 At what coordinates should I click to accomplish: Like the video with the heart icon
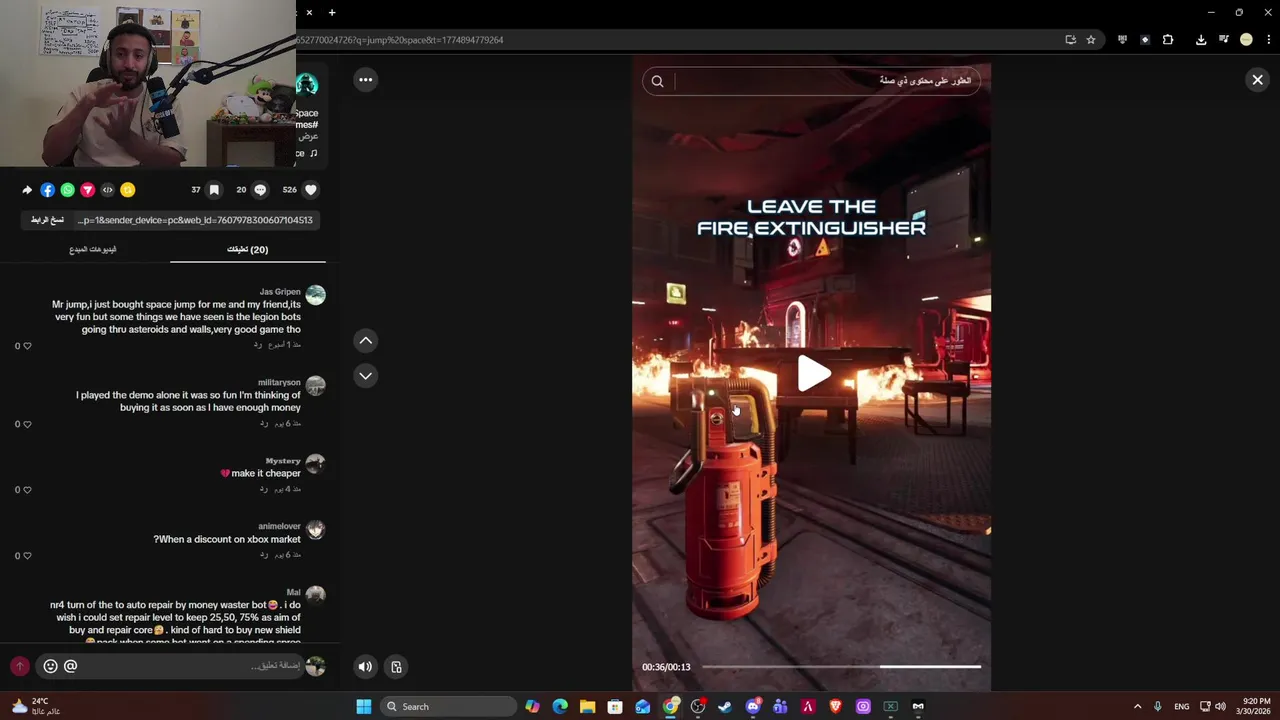[x=311, y=190]
